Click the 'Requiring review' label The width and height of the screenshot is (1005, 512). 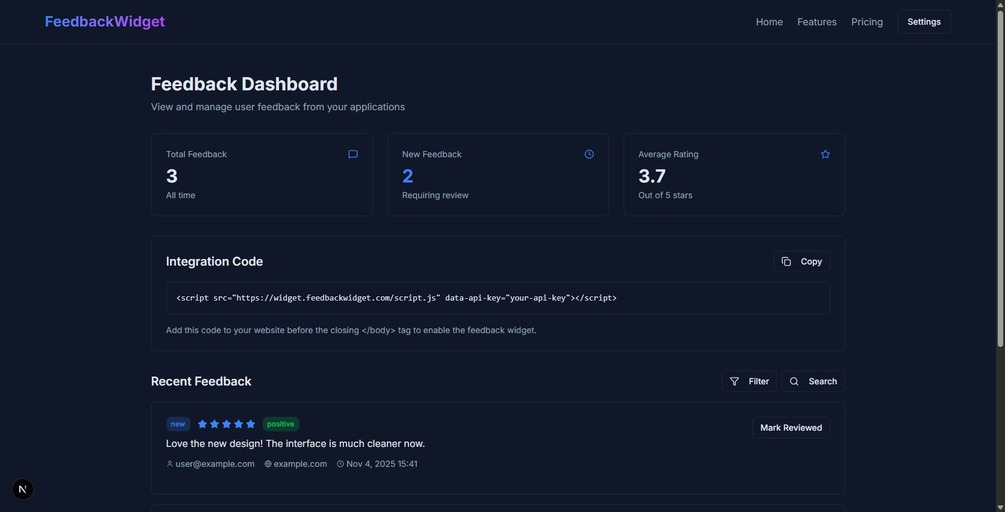pos(435,195)
